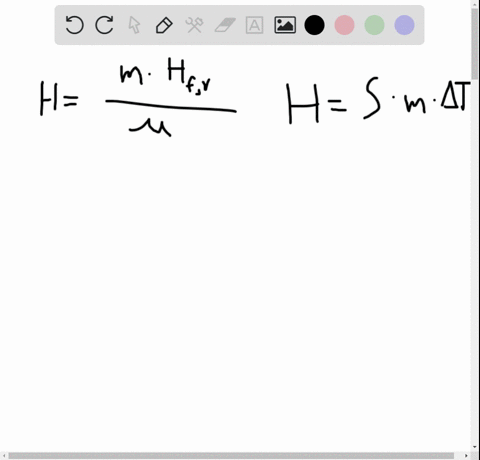Set pen color to black
The width and height of the screenshot is (480, 460).
point(314,25)
